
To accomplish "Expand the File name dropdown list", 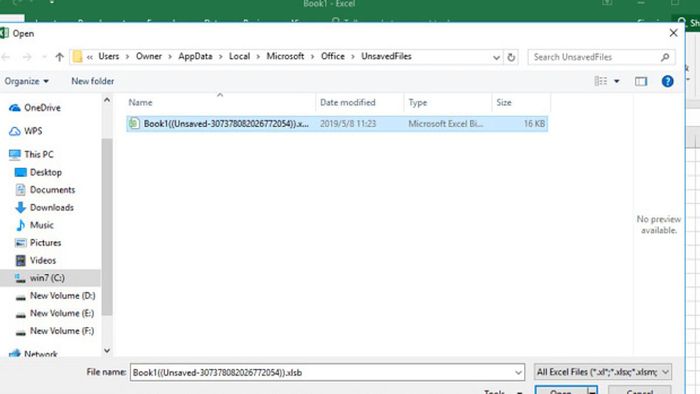I will tap(518, 372).
